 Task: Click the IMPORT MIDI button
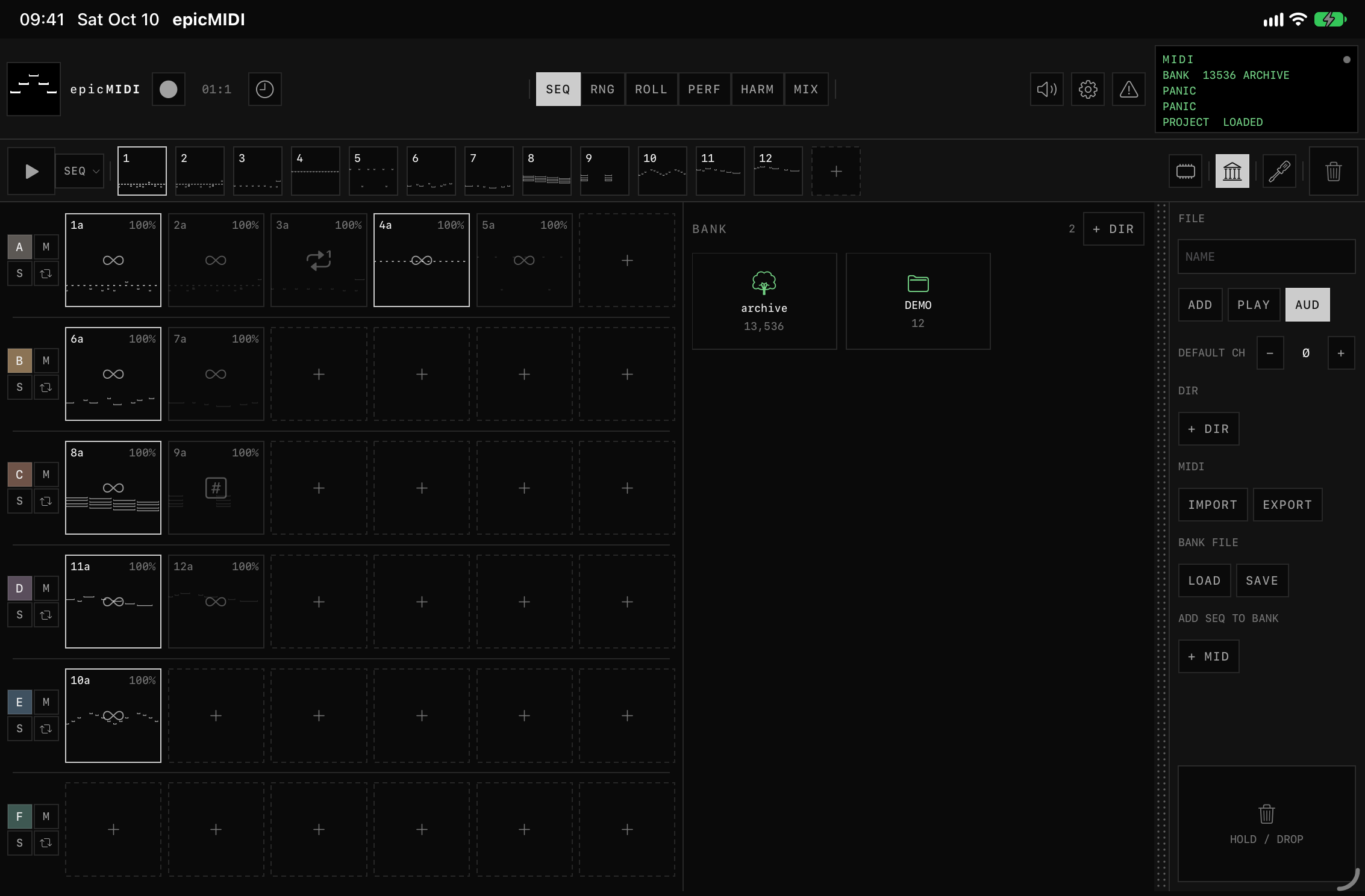tap(1213, 505)
